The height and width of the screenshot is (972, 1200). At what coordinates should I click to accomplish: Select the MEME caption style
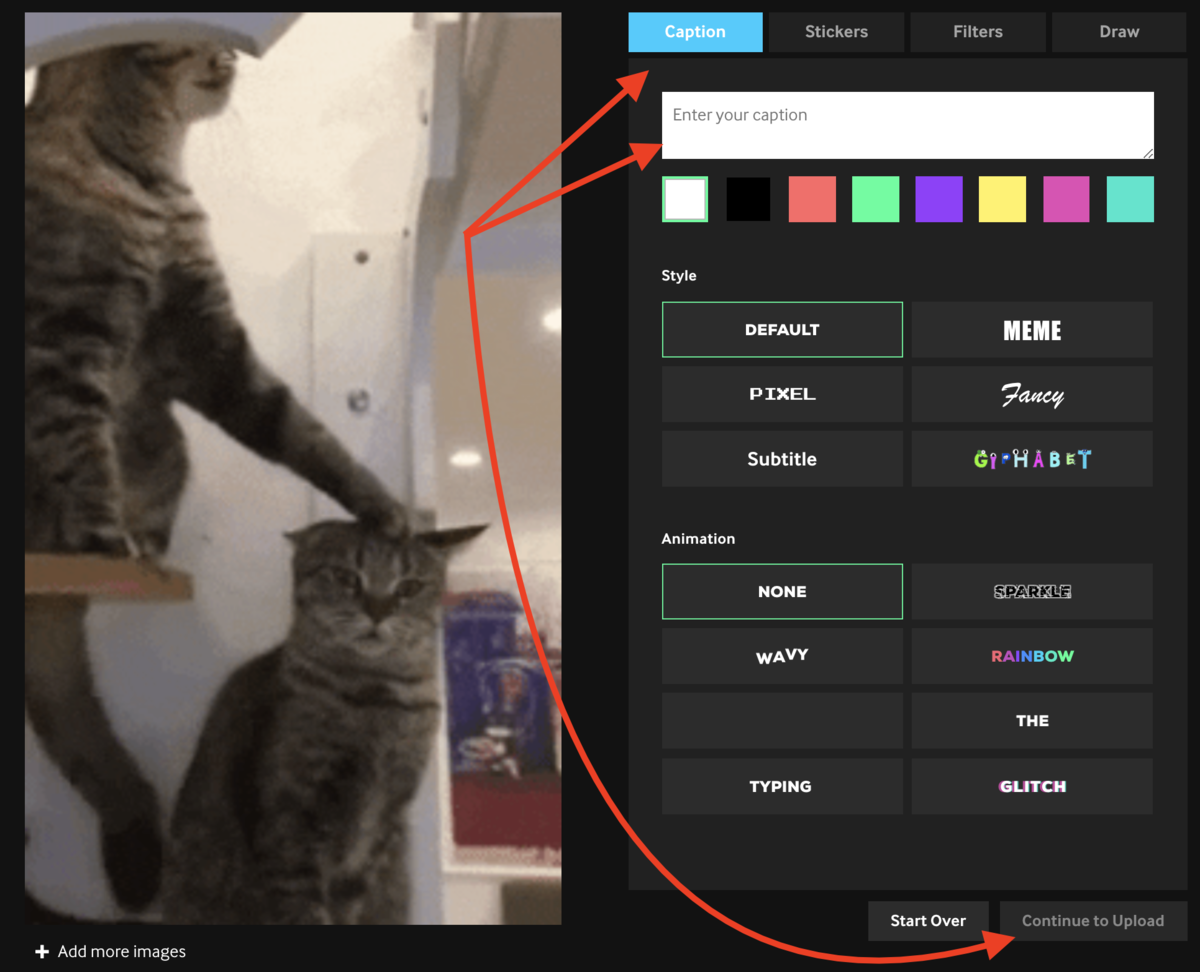point(1032,330)
